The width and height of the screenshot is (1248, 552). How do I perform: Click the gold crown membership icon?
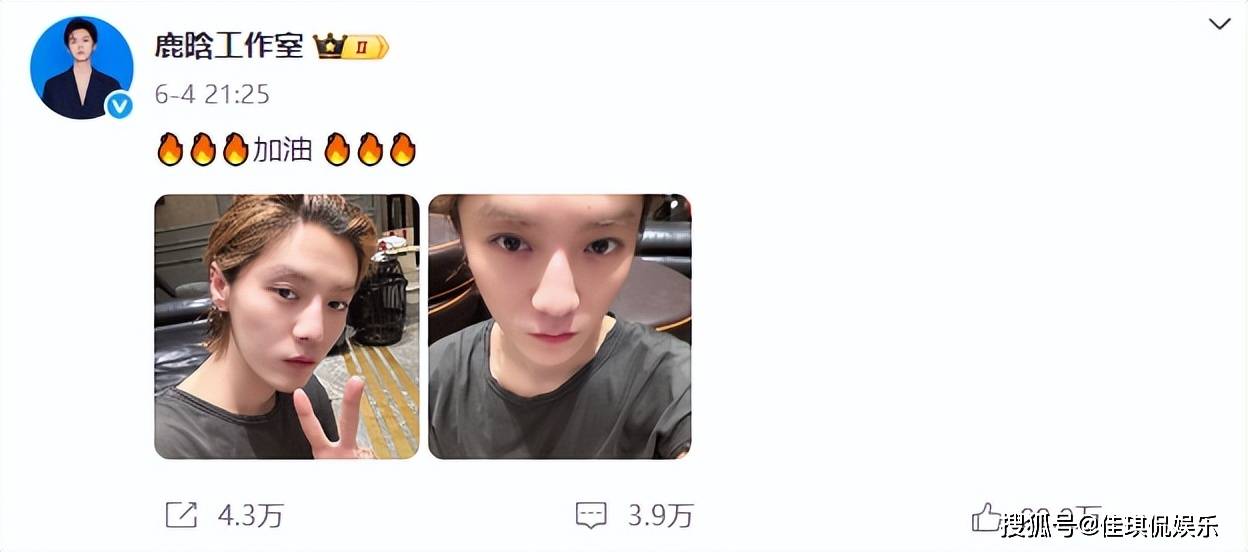[x=328, y=46]
